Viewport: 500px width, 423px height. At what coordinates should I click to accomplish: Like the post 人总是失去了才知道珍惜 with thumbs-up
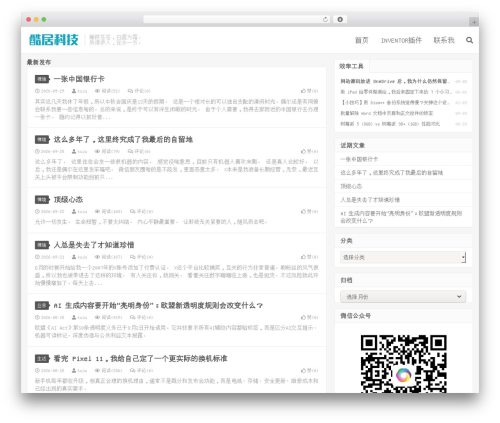(309, 257)
